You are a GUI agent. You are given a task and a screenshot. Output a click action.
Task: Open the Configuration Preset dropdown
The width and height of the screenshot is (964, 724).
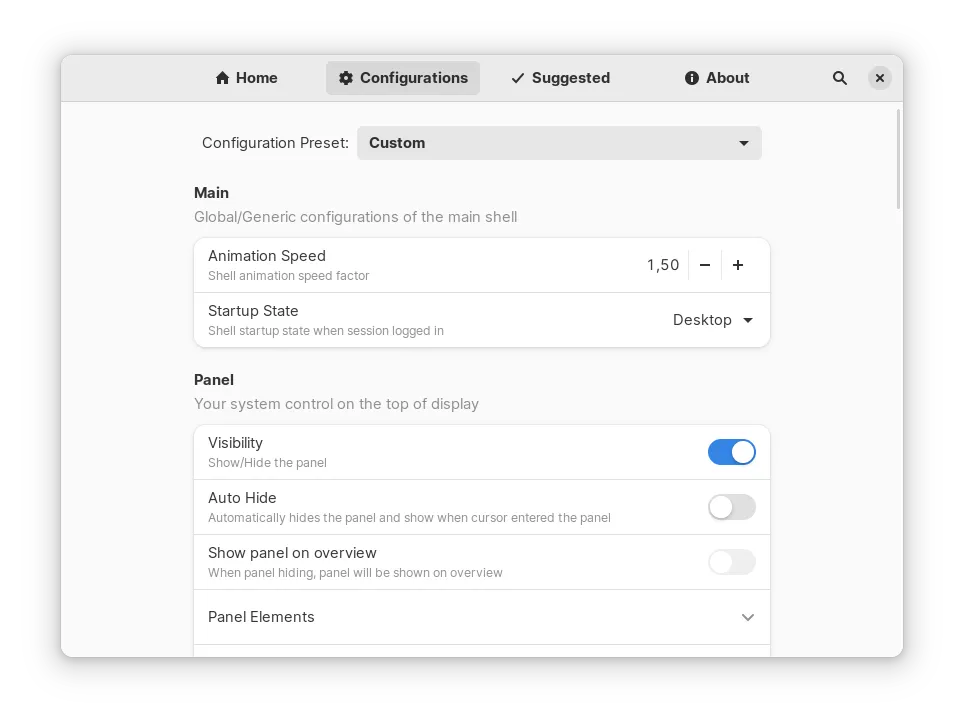[x=559, y=143]
